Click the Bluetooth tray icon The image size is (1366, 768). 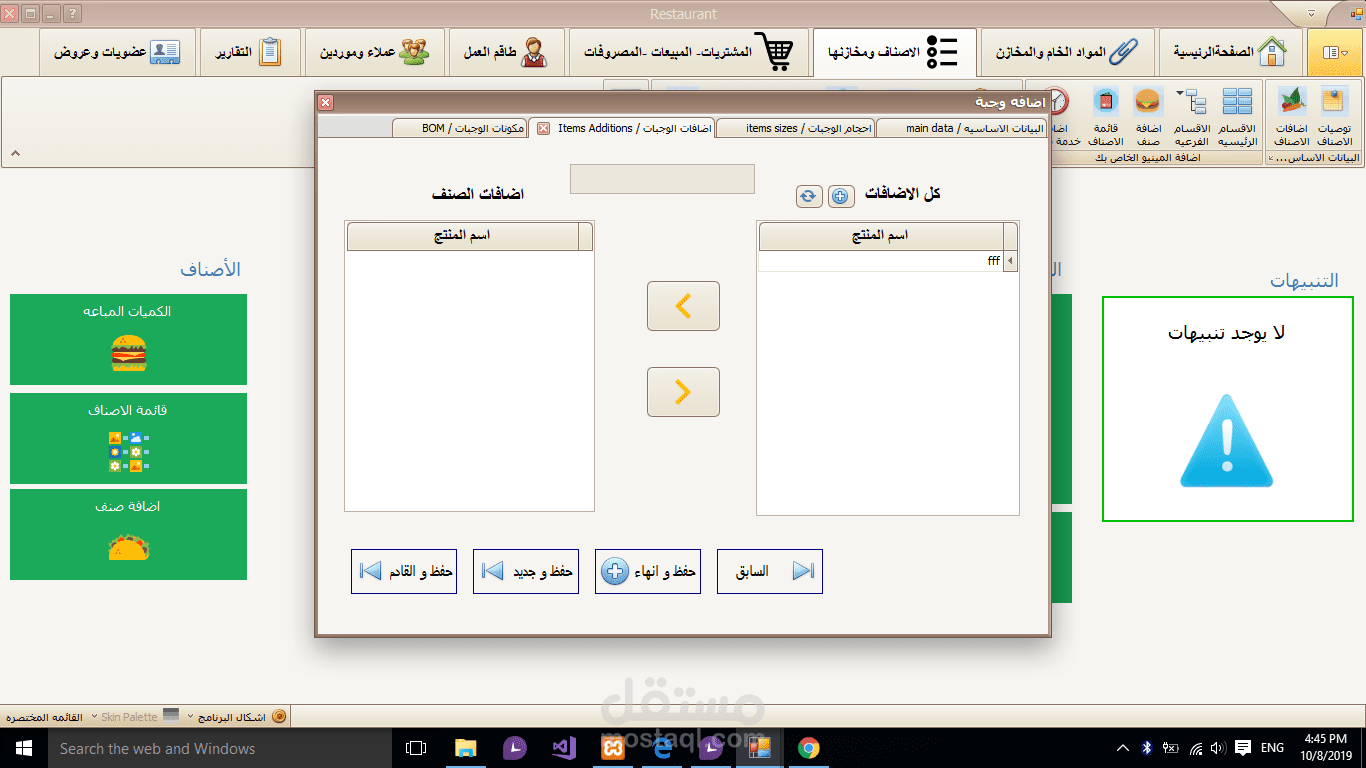1148,748
